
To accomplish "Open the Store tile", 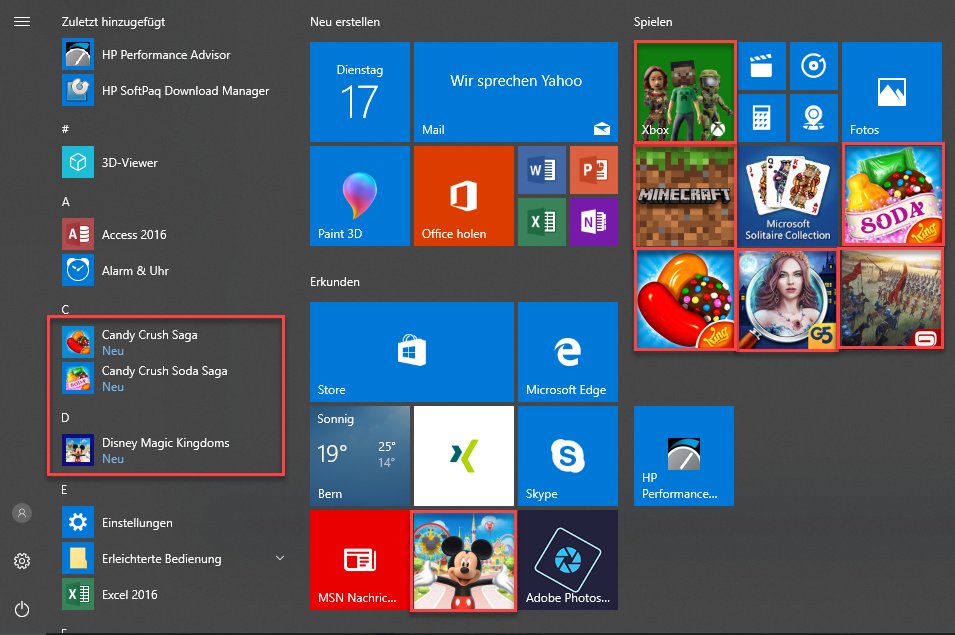I will [412, 352].
